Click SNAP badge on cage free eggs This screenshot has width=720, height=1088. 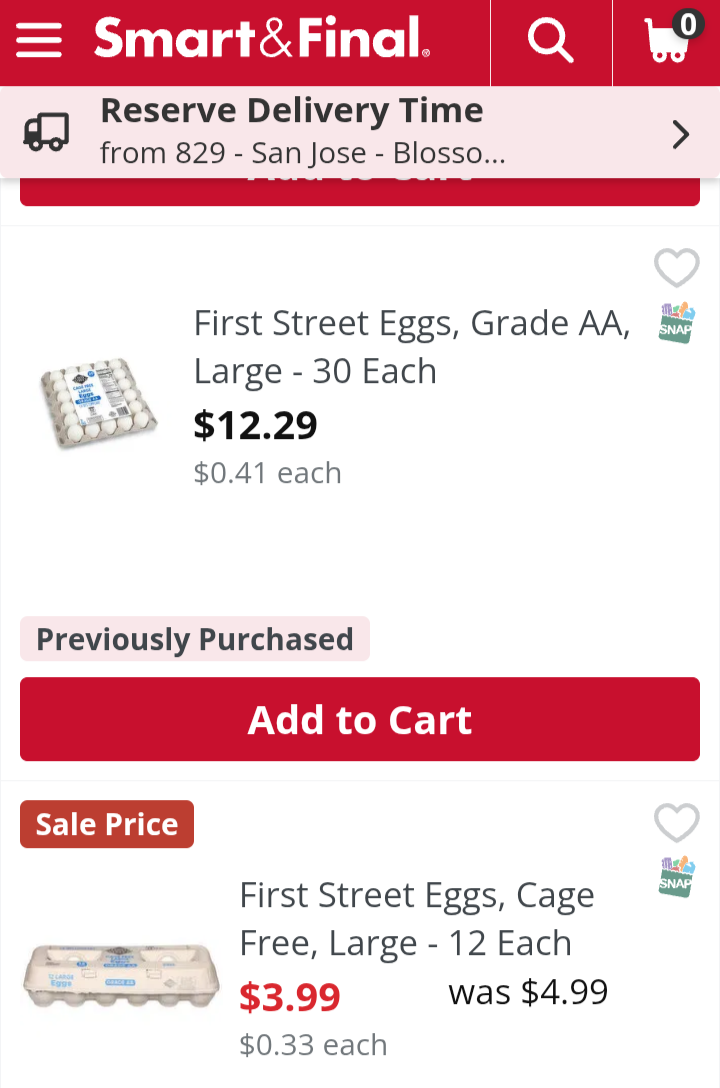click(677, 877)
